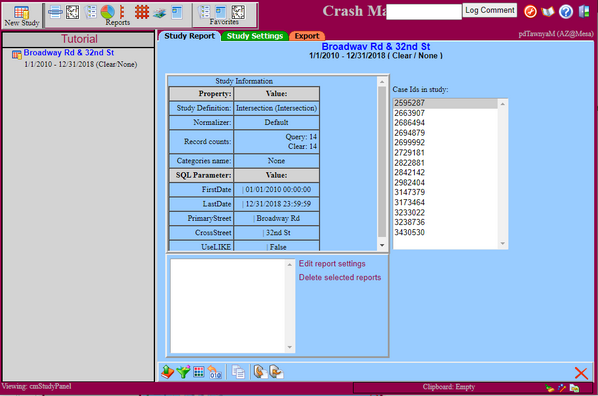The image size is (598, 396).
Task: Select case ID 2686494
Action: click(x=445, y=123)
